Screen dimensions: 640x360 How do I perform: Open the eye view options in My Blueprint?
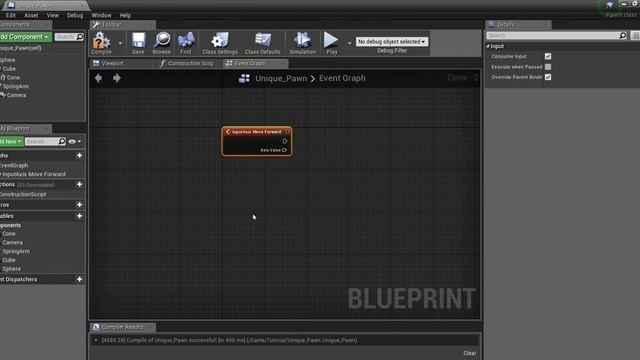(74, 142)
